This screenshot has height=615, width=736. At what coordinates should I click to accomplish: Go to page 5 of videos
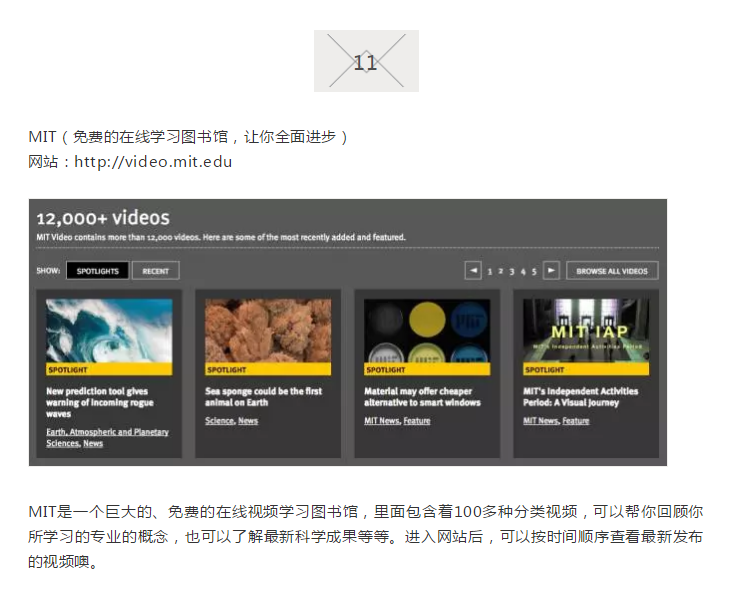[534, 271]
